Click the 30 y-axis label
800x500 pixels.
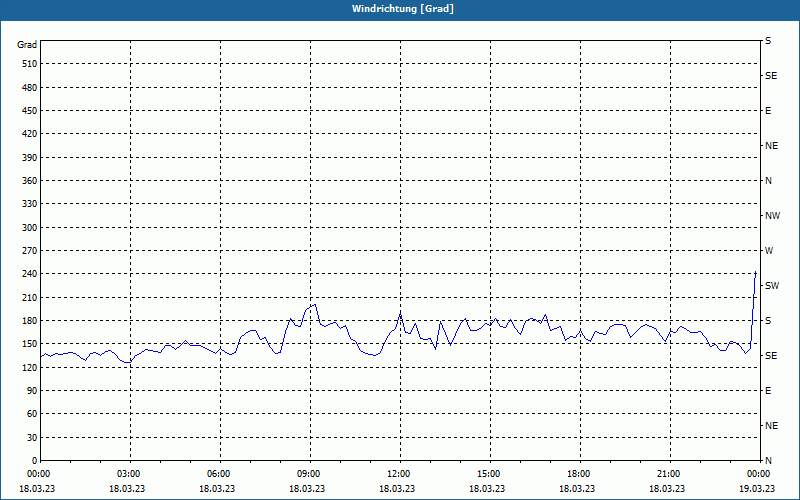[32, 437]
